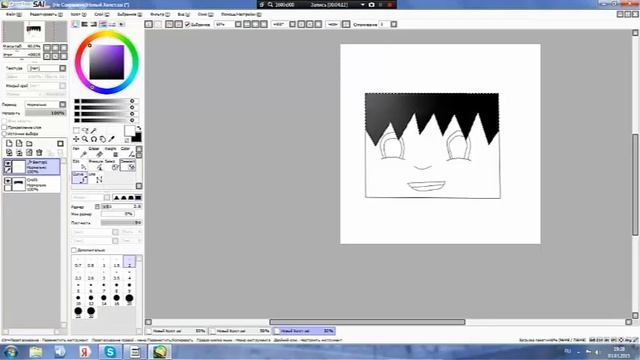This screenshot has height=360, width=640.
Task: Adjust the Мин размер slider
Action: click(x=117, y=214)
